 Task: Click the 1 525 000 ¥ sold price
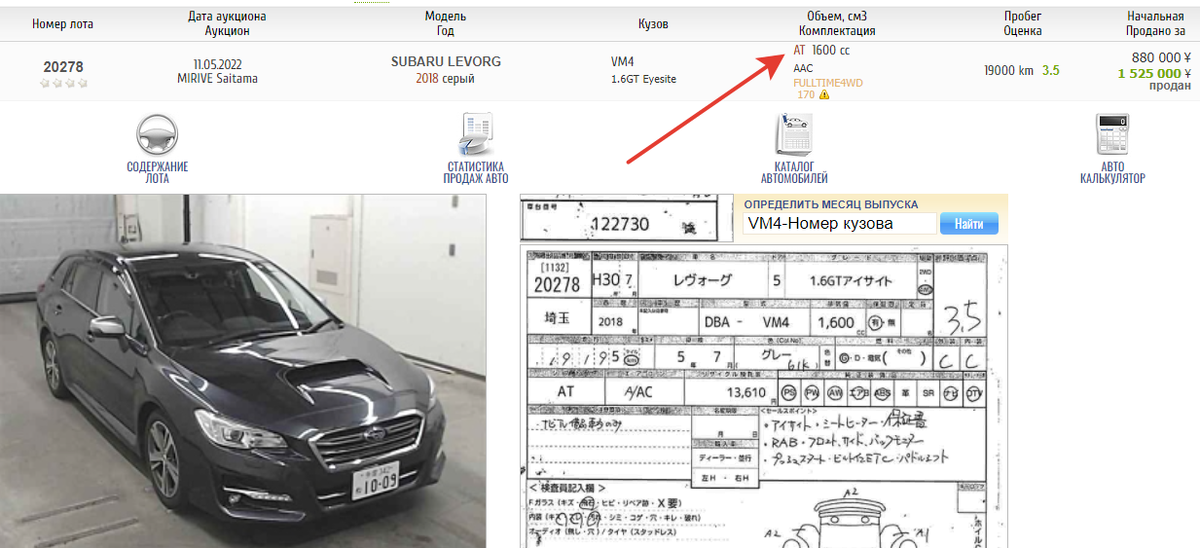click(1154, 73)
